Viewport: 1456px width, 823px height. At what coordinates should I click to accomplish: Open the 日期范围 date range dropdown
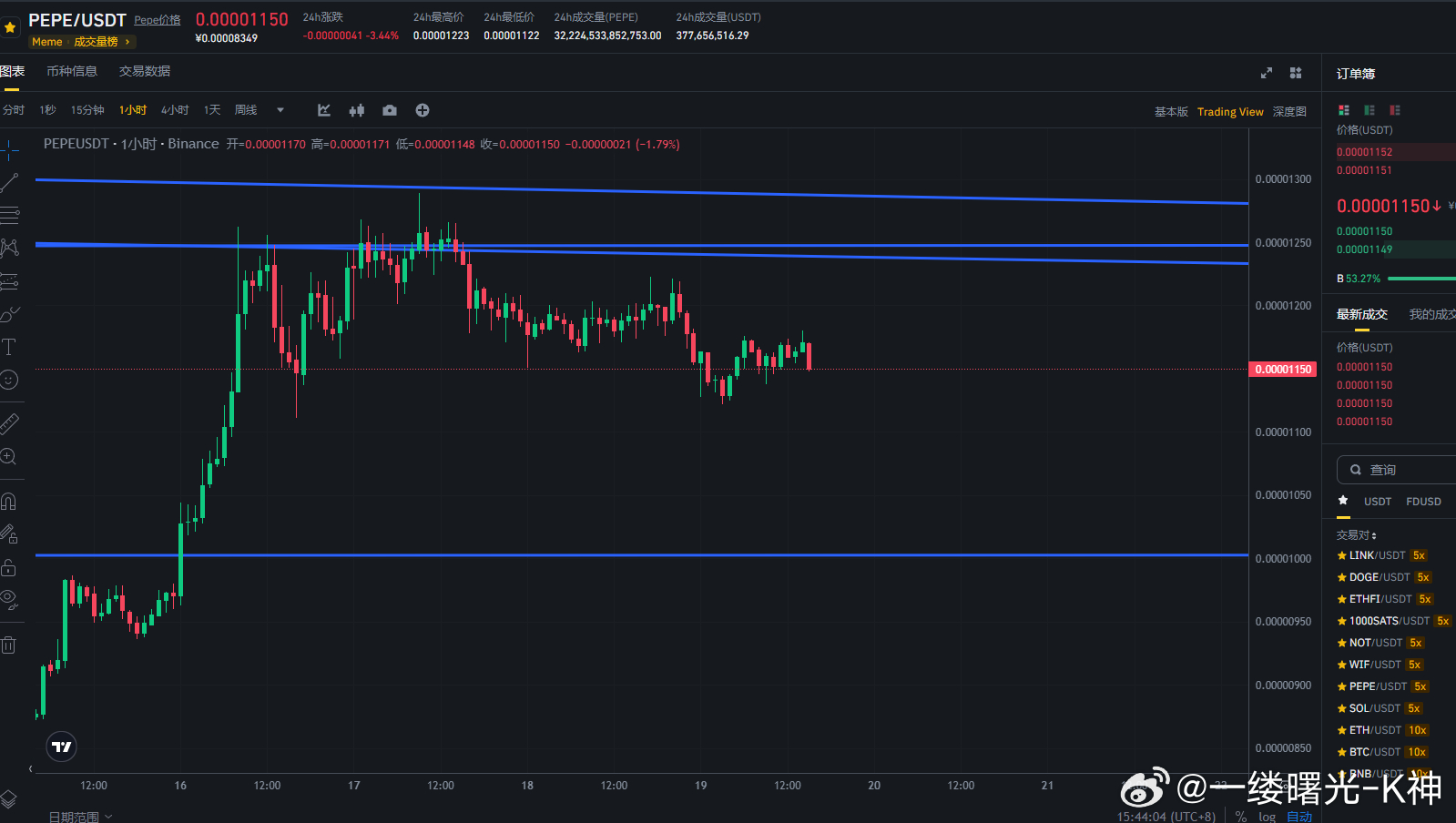pos(80,817)
